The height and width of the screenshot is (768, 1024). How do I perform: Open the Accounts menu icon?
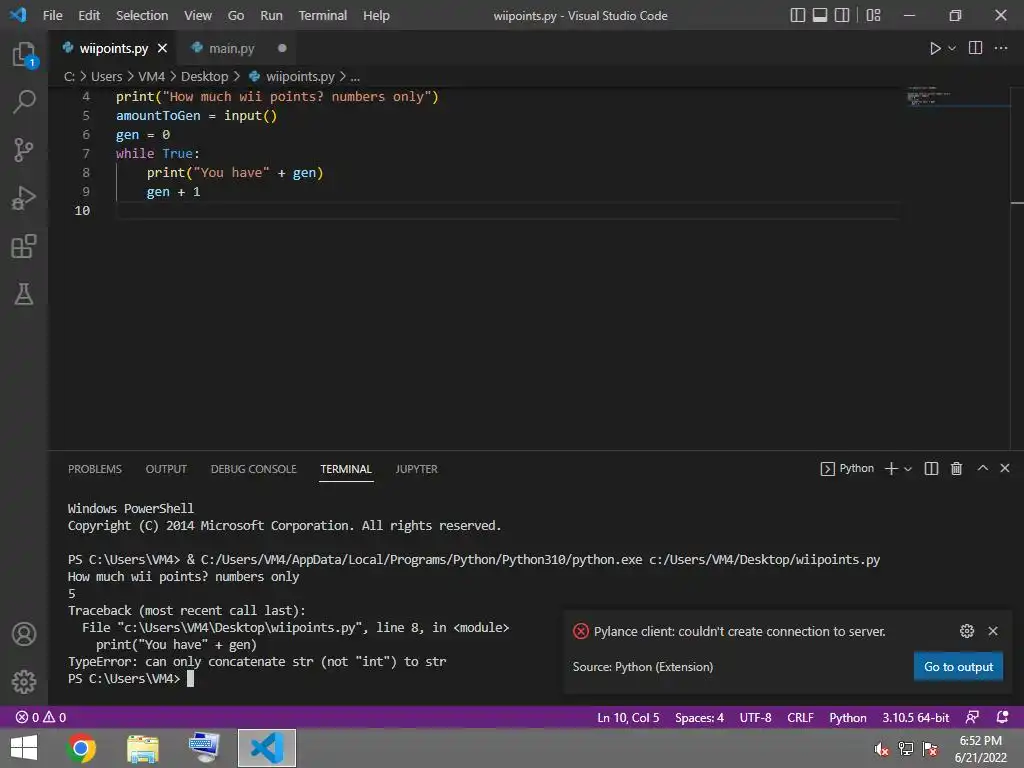(24, 634)
